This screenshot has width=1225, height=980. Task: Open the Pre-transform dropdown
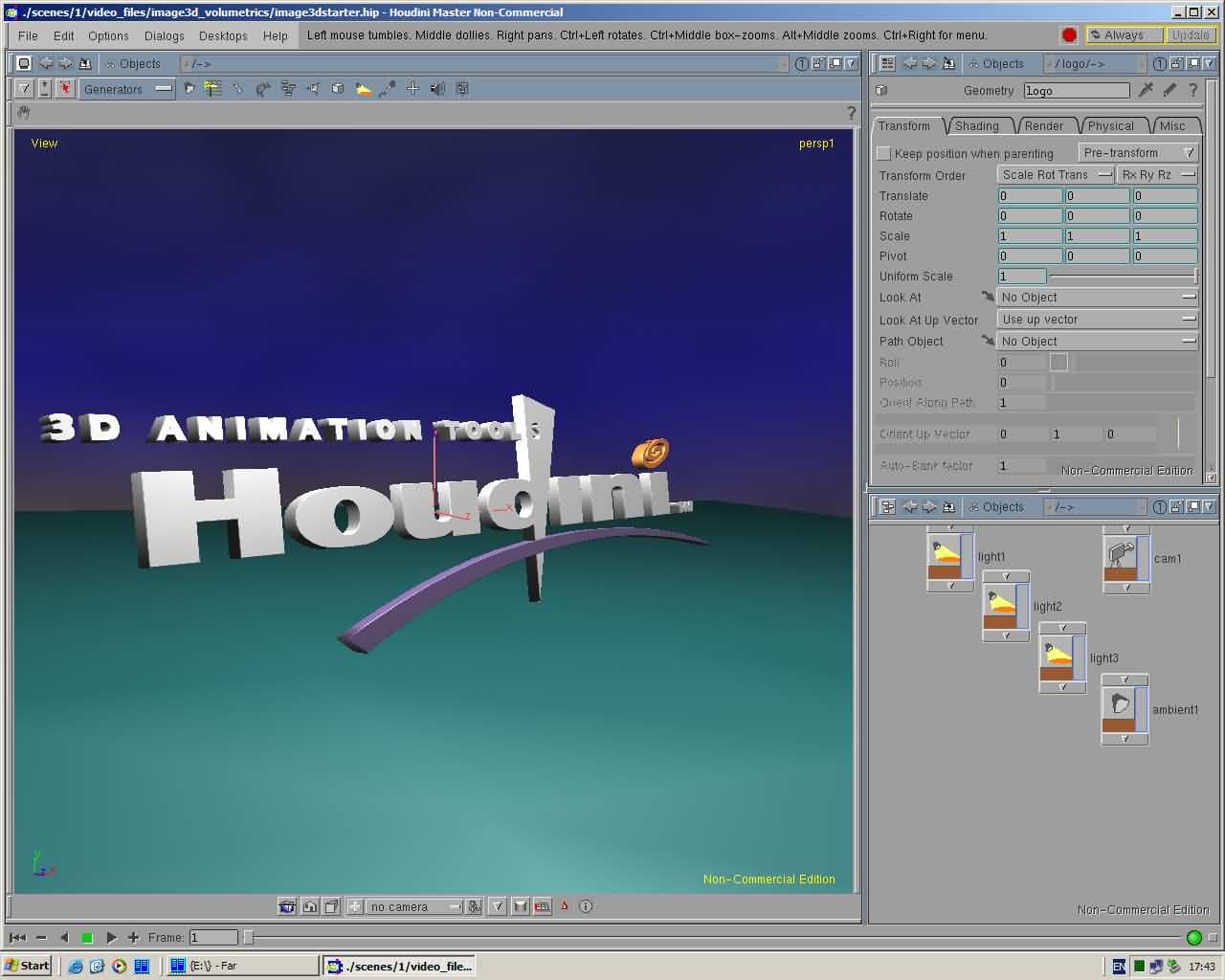click(1138, 153)
